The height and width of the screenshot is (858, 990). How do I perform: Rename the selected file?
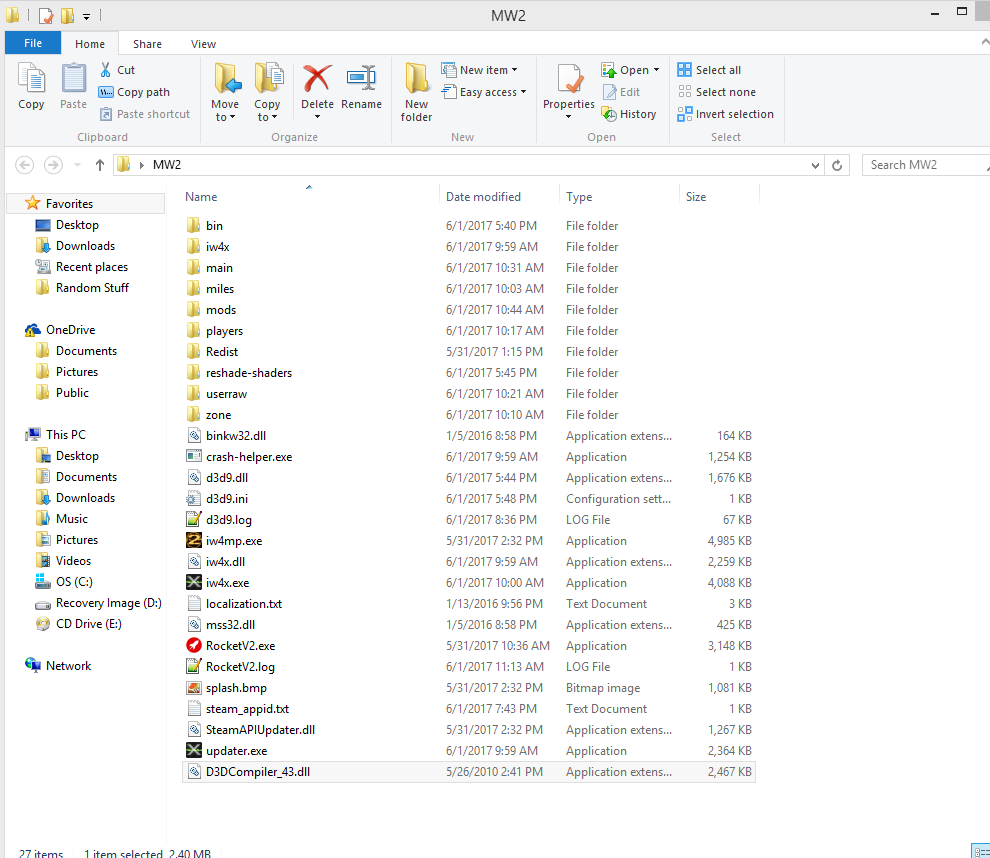(361, 87)
